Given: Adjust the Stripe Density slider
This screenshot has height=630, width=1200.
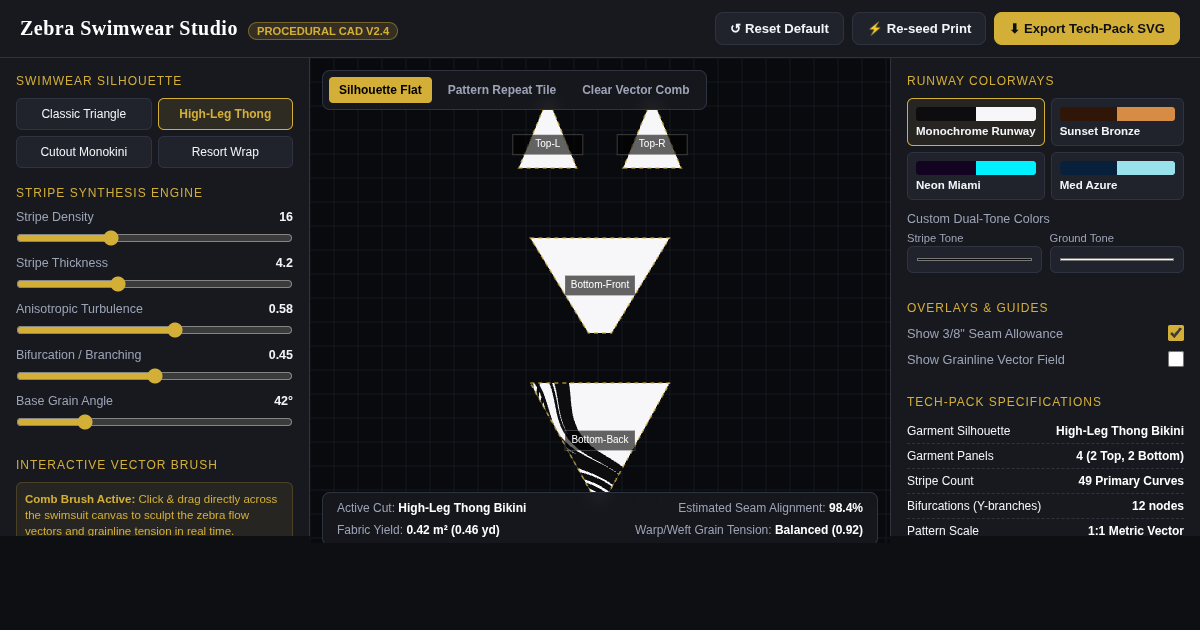Looking at the screenshot, I should (x=154, y=238).
